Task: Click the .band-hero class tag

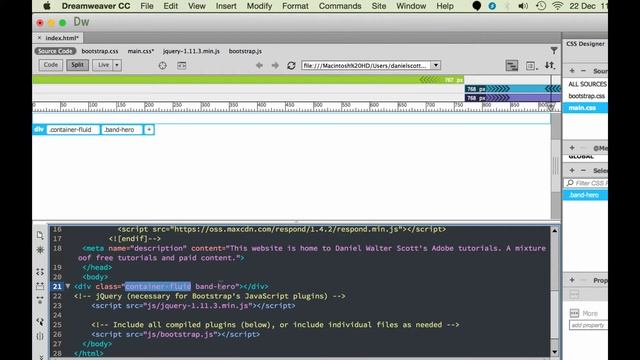Action: tap(122, 129)
